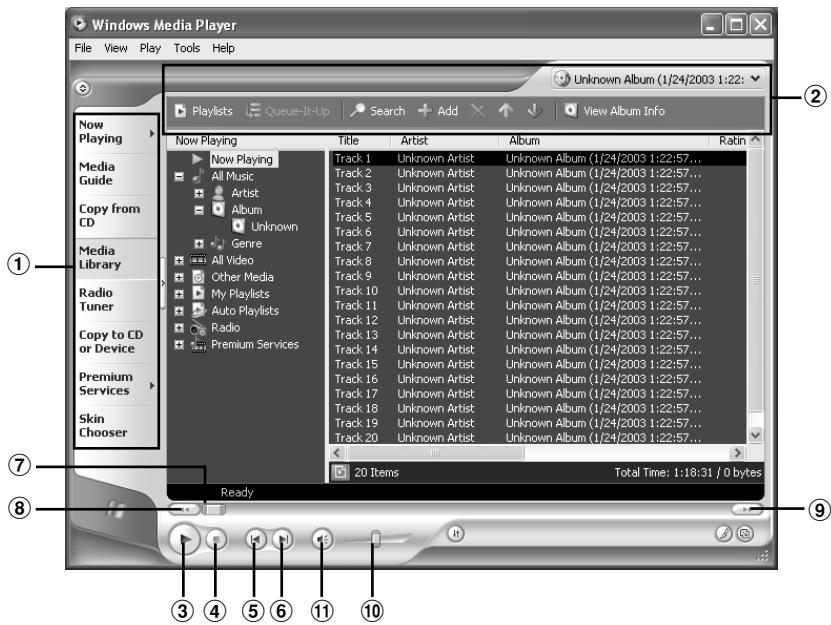Click Queue-It-Up in the toolbar
Image resolution: width=831 pixels, height=625 pixels.
point(288,111)
